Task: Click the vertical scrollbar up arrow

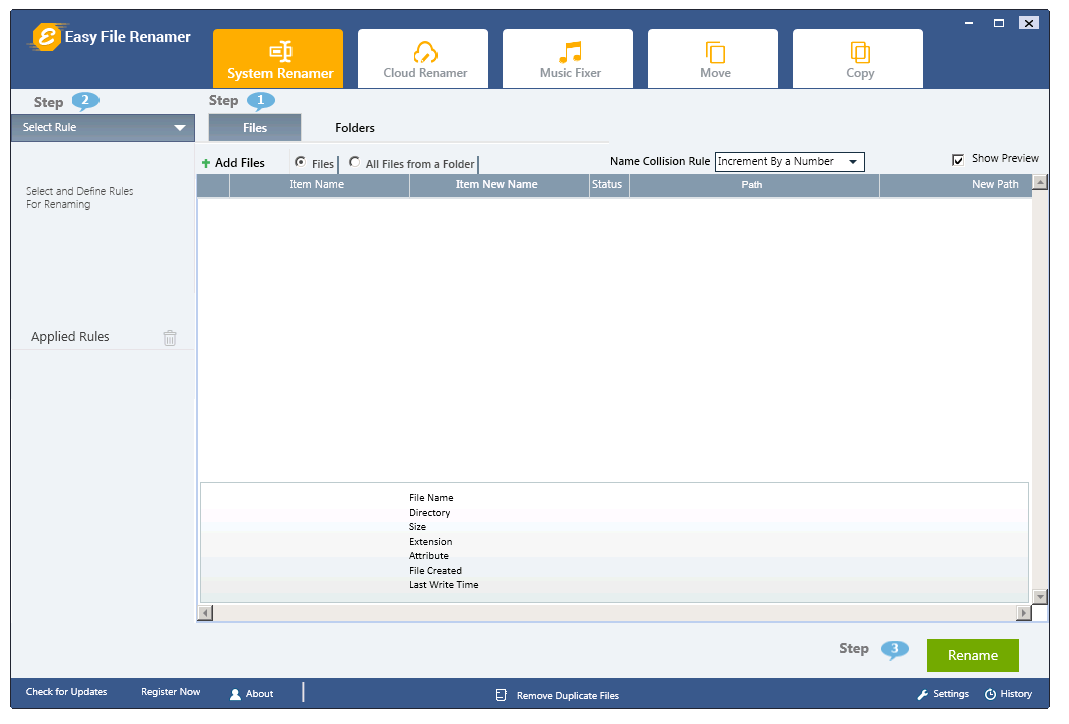Action: (x=1040, y=182)
